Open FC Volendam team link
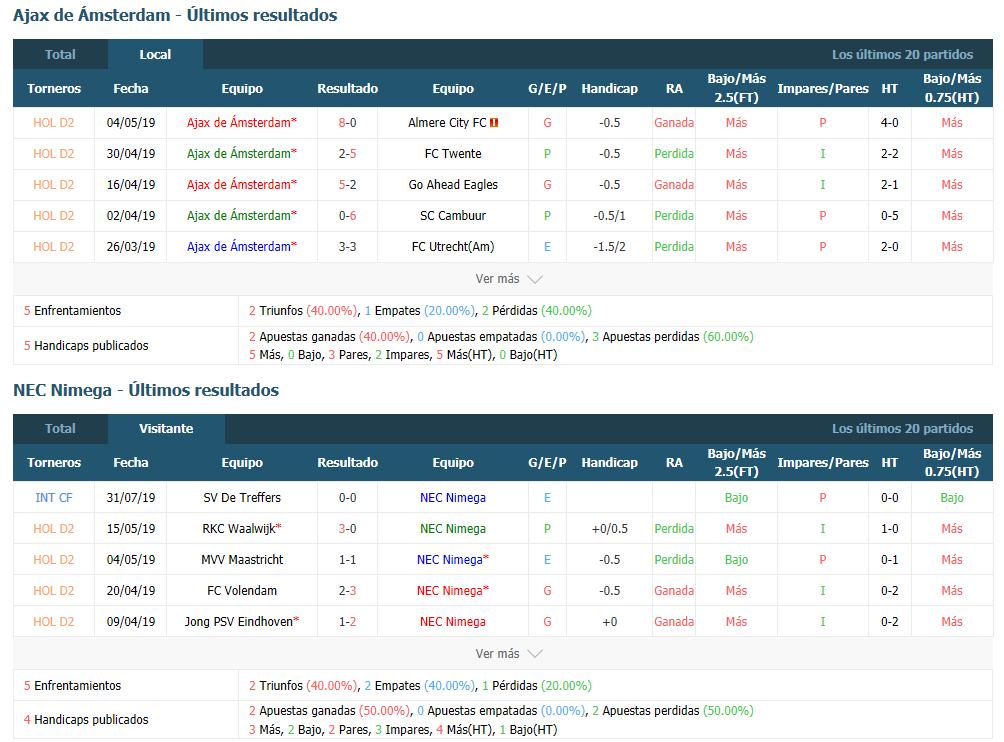1004x742 pixels. click(x=242, y=590)
